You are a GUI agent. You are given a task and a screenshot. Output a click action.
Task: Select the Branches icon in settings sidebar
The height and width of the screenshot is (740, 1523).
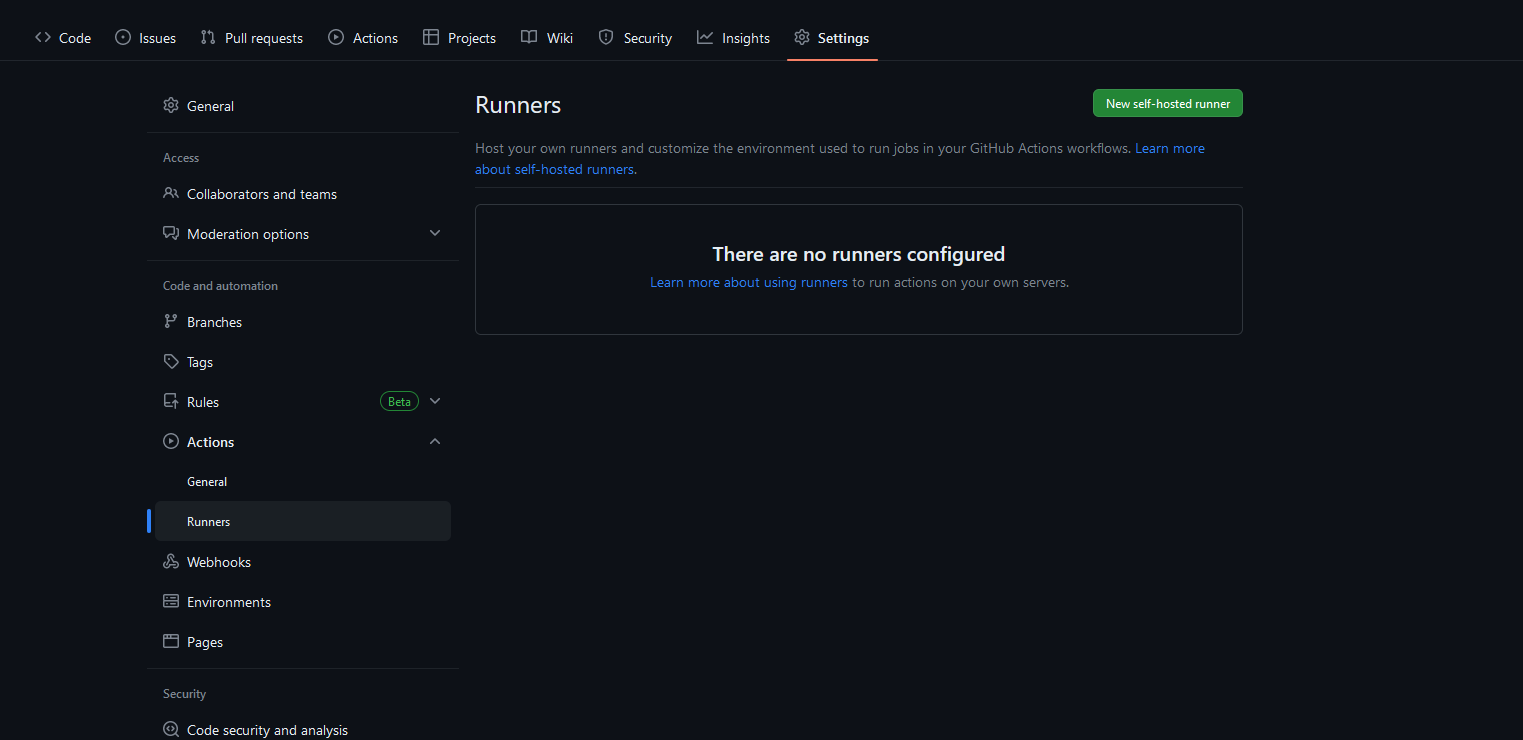click(x=170, y=321)
